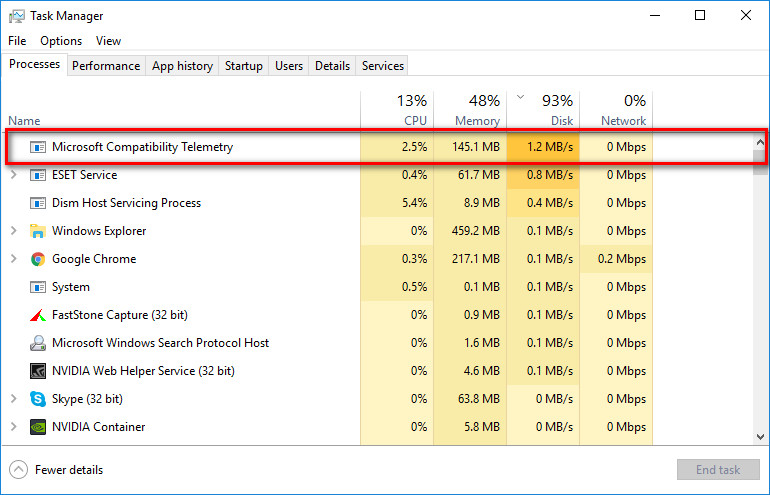Collapse view with Fewer details arrow
The width and height of the screenshot is (770, 495).
(19, 470)
